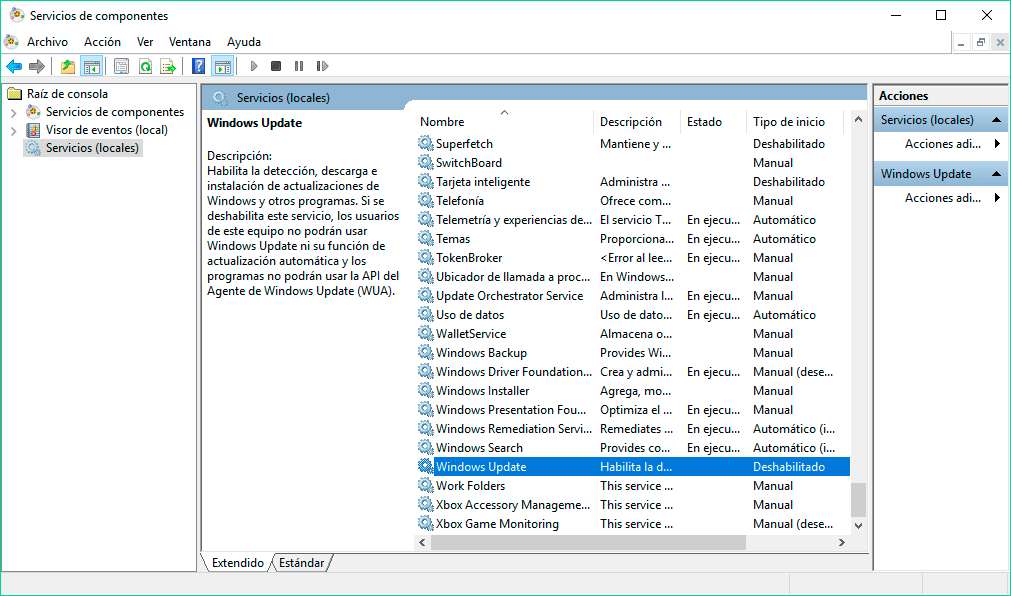Click the horizontal scrollbar right arrow

(841, 542)
